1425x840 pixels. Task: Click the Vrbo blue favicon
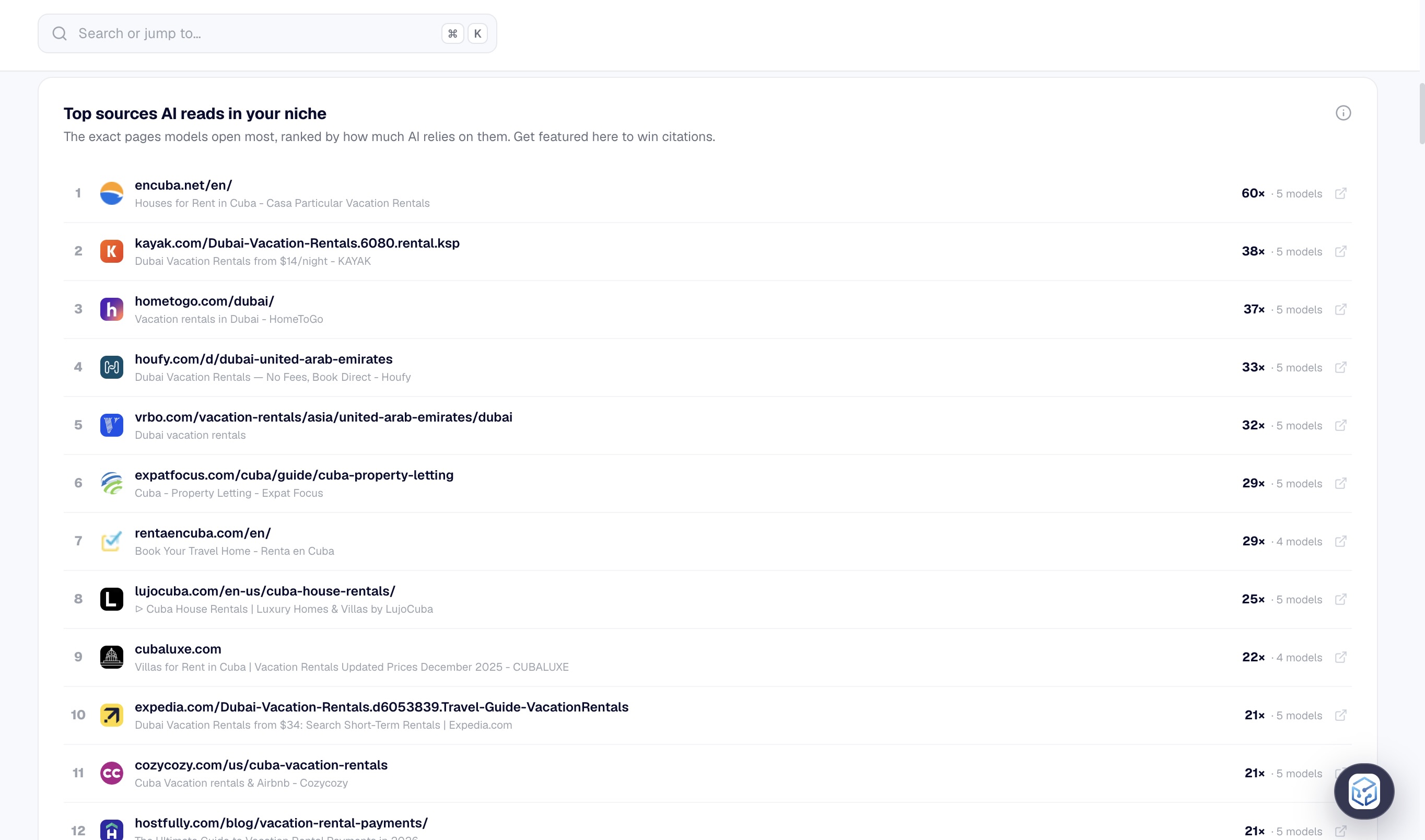pos(111,426)
